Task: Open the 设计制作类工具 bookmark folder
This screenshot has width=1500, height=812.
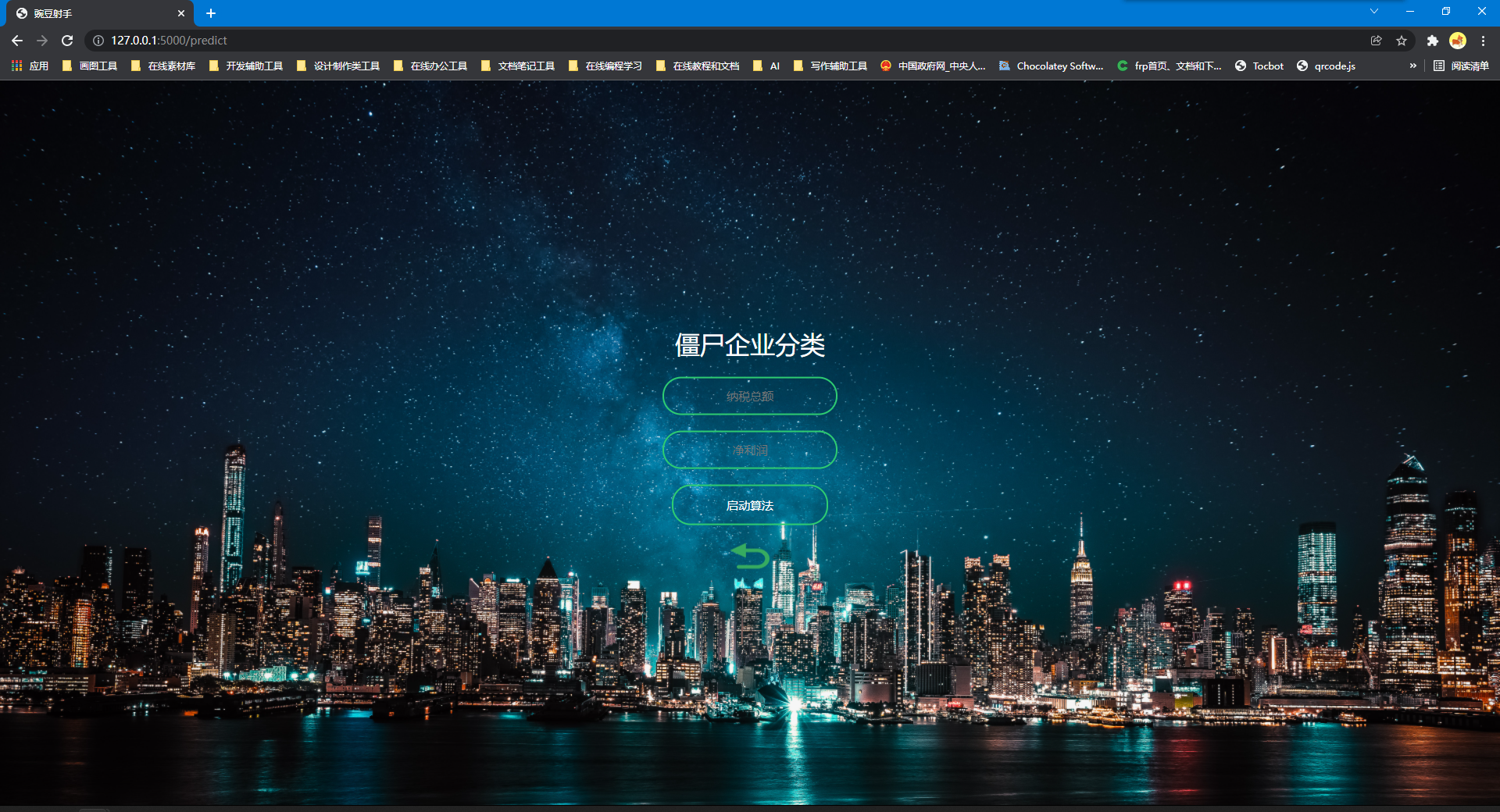Action: [338, 66]
